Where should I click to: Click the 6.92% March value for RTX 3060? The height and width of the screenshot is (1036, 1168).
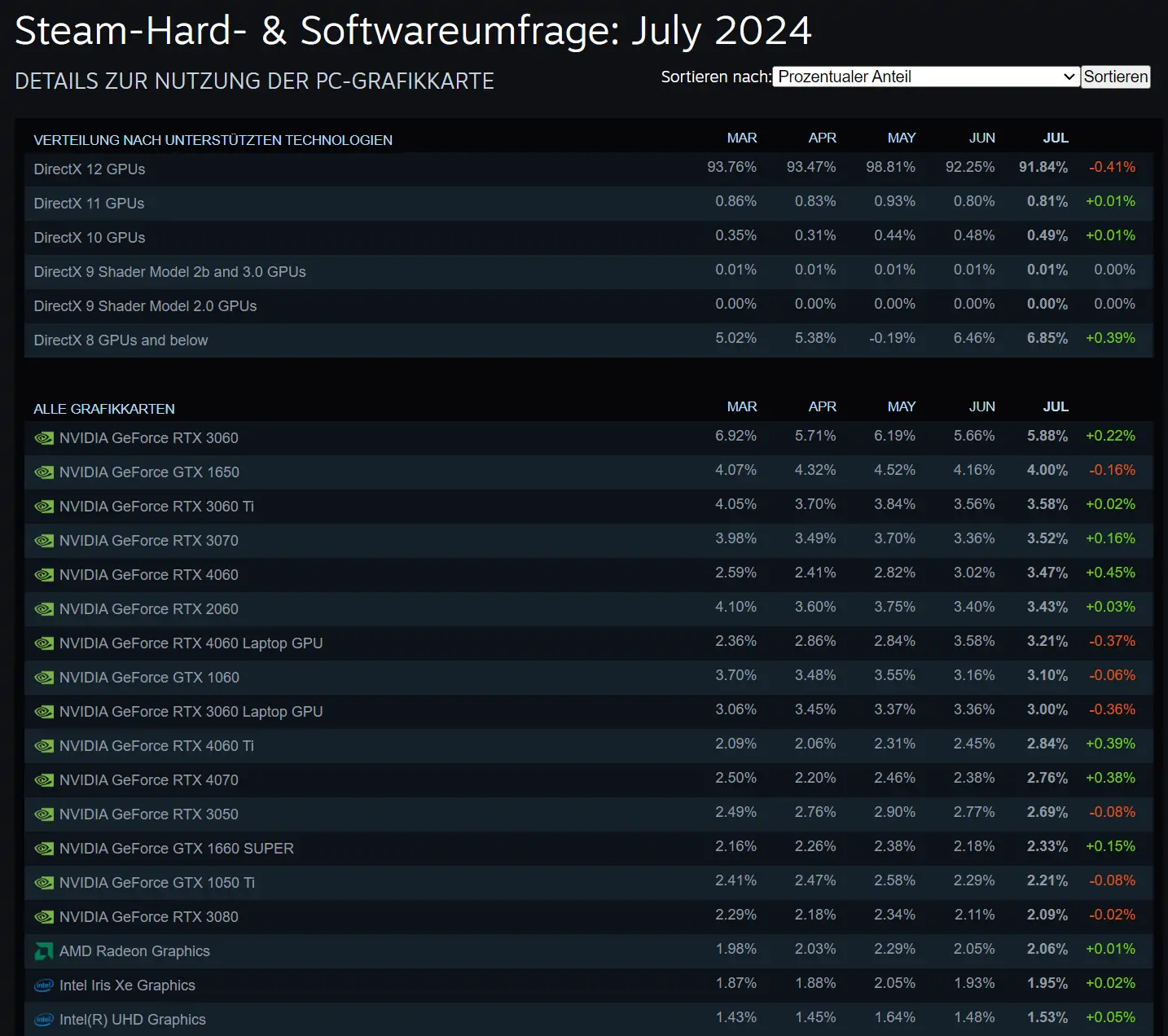coord(736,436)
